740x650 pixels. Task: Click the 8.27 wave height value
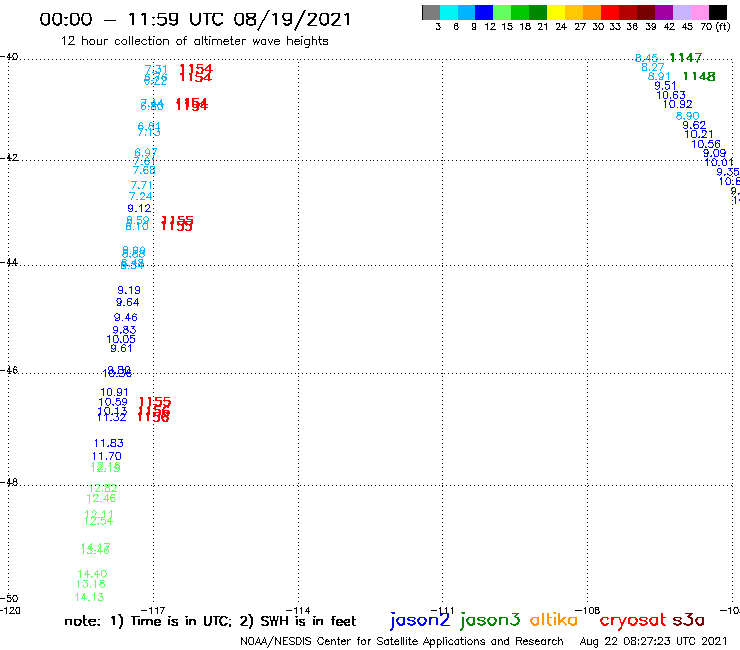click(653, 67)
